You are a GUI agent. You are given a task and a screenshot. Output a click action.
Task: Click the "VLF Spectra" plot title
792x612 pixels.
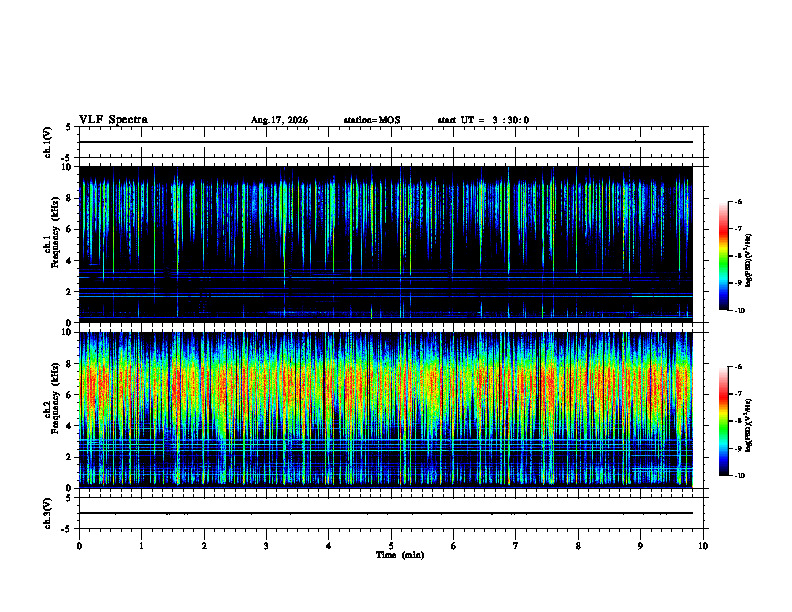pos(113,120)
